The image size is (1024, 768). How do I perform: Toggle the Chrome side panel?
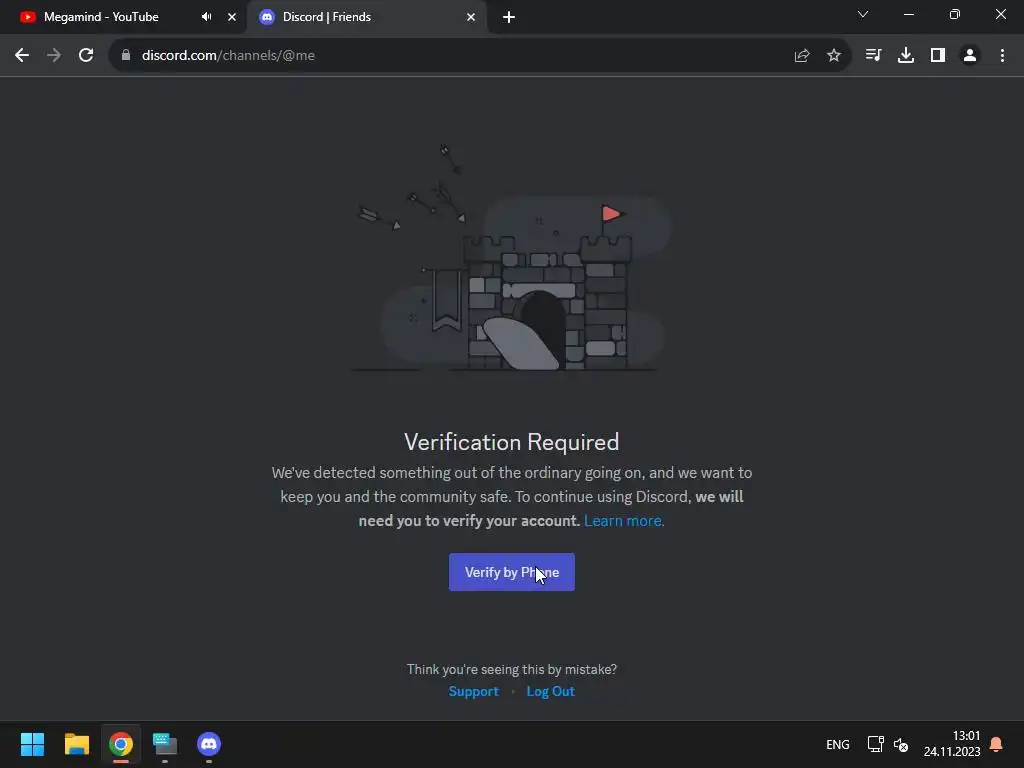[x=938, y=55]
